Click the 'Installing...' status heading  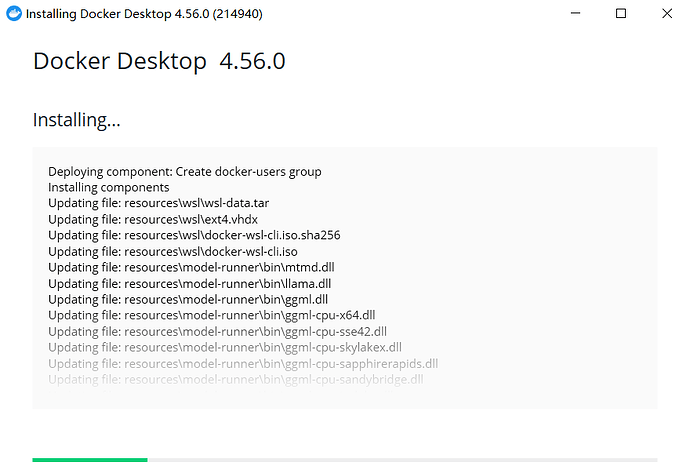click(77, 120)
